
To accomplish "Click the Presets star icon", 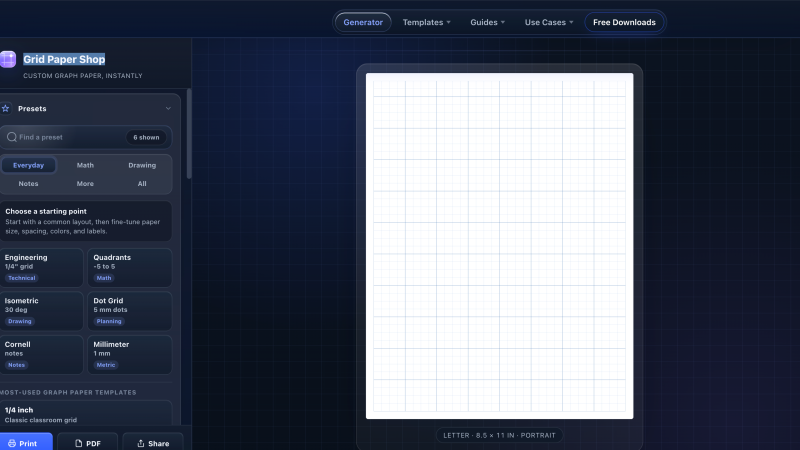I will click(x=6, y=109).
